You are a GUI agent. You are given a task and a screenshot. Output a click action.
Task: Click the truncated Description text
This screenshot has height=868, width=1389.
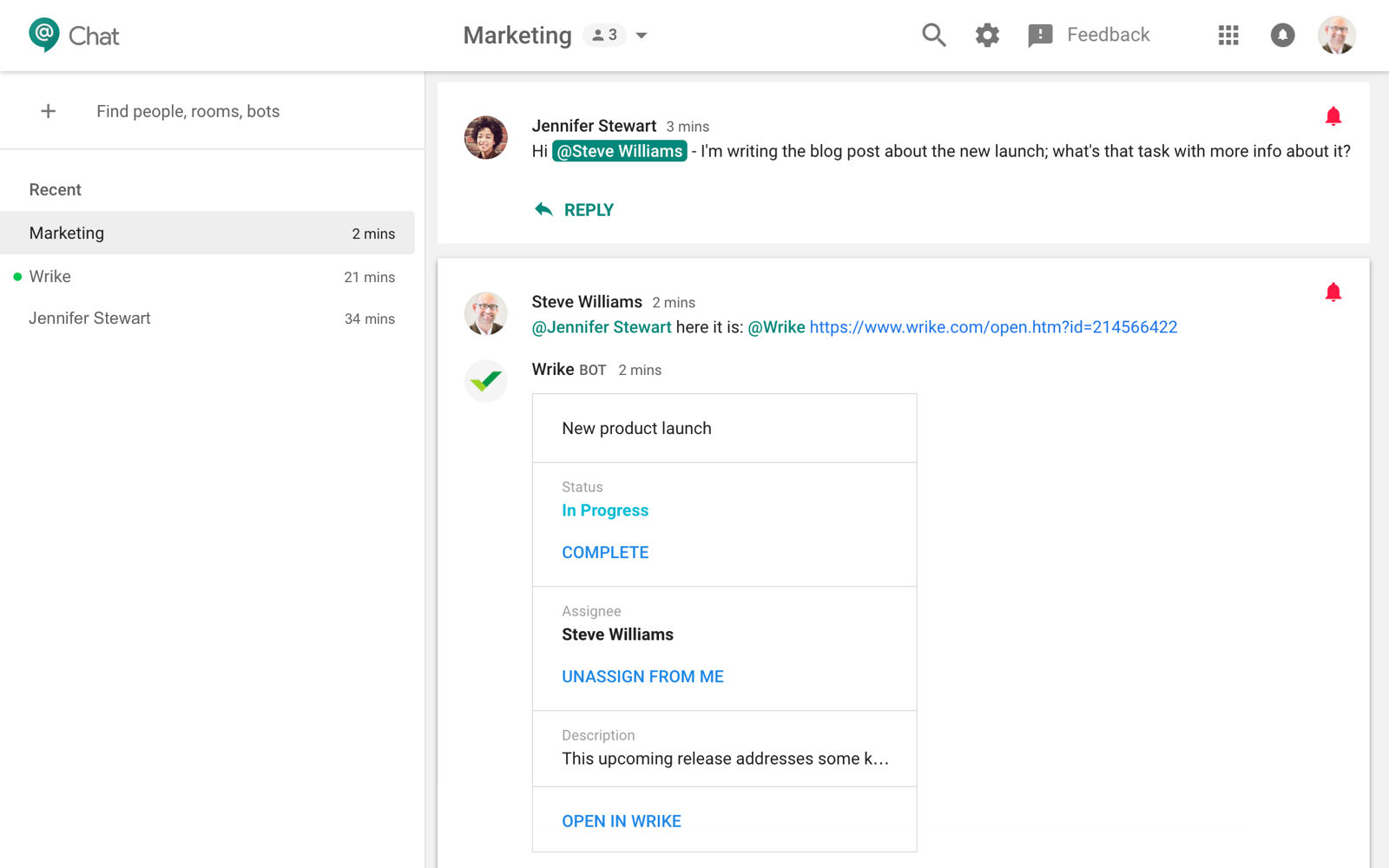(x=725, y=759)
